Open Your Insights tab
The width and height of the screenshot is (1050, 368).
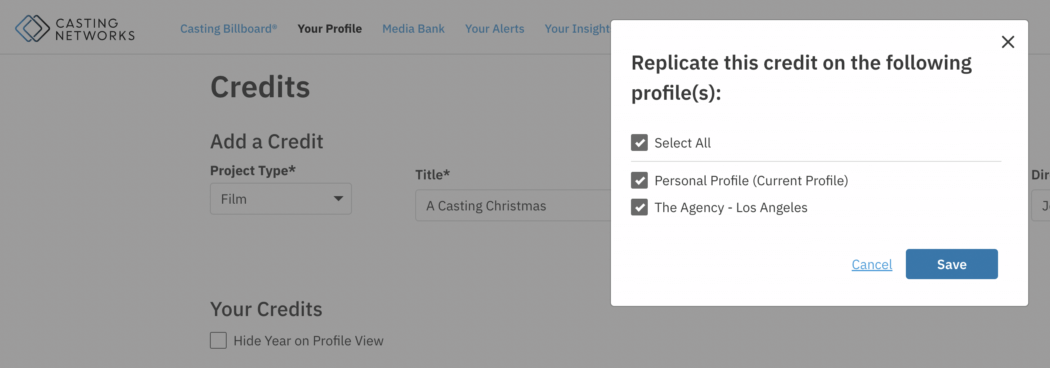(x=577, y=29)
